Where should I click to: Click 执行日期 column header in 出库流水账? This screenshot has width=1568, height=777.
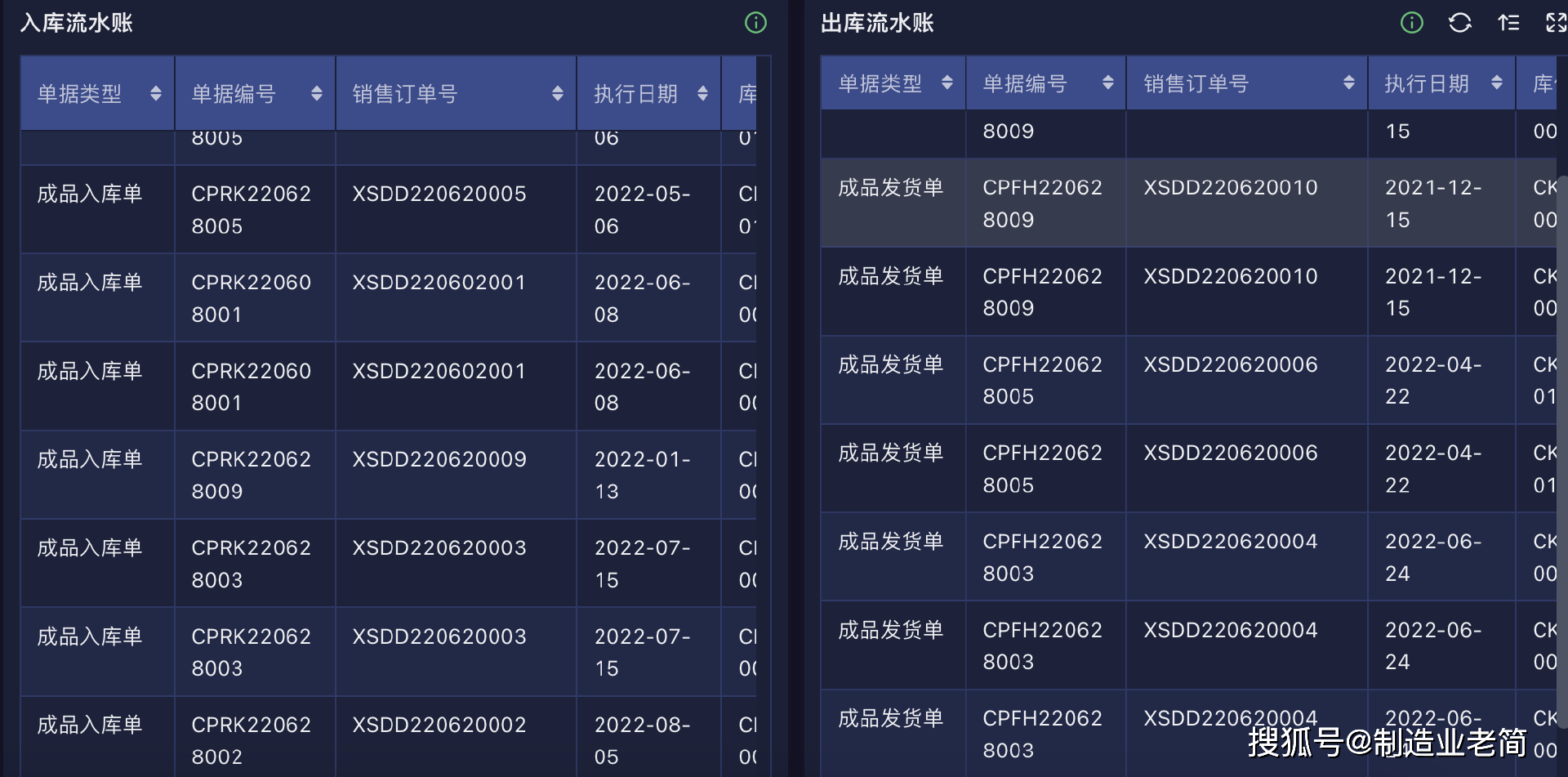[x=1441, y=83]
